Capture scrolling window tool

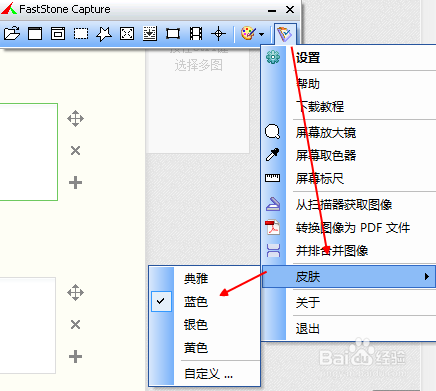click(150, 34)
